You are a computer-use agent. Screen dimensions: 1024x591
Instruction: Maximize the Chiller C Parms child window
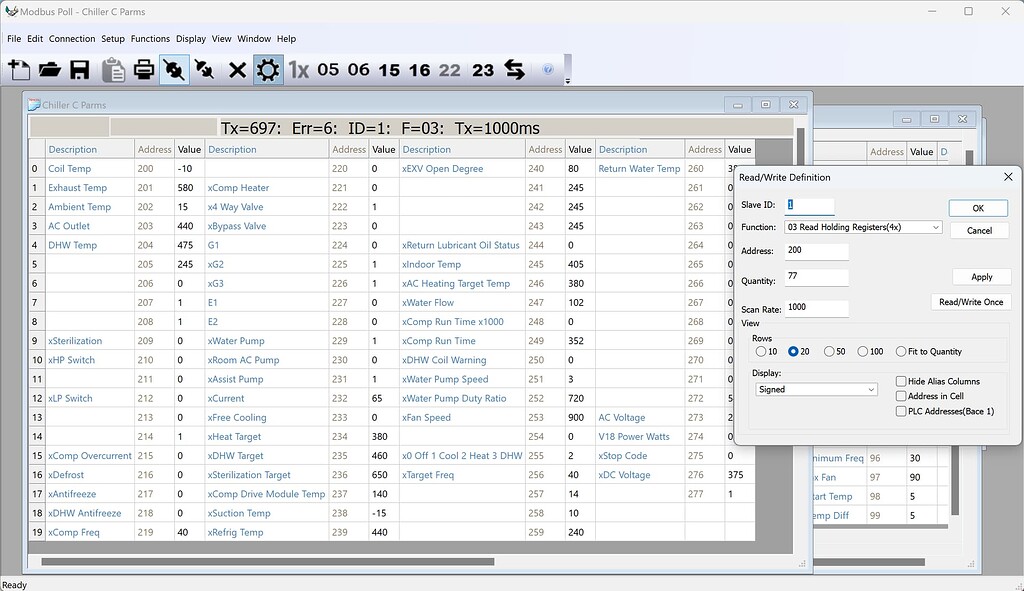(765, 104)
